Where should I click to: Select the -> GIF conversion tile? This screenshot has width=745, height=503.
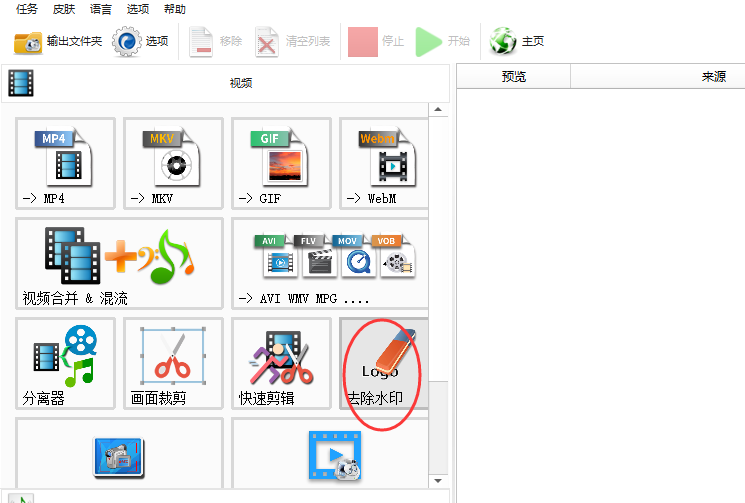281,163
